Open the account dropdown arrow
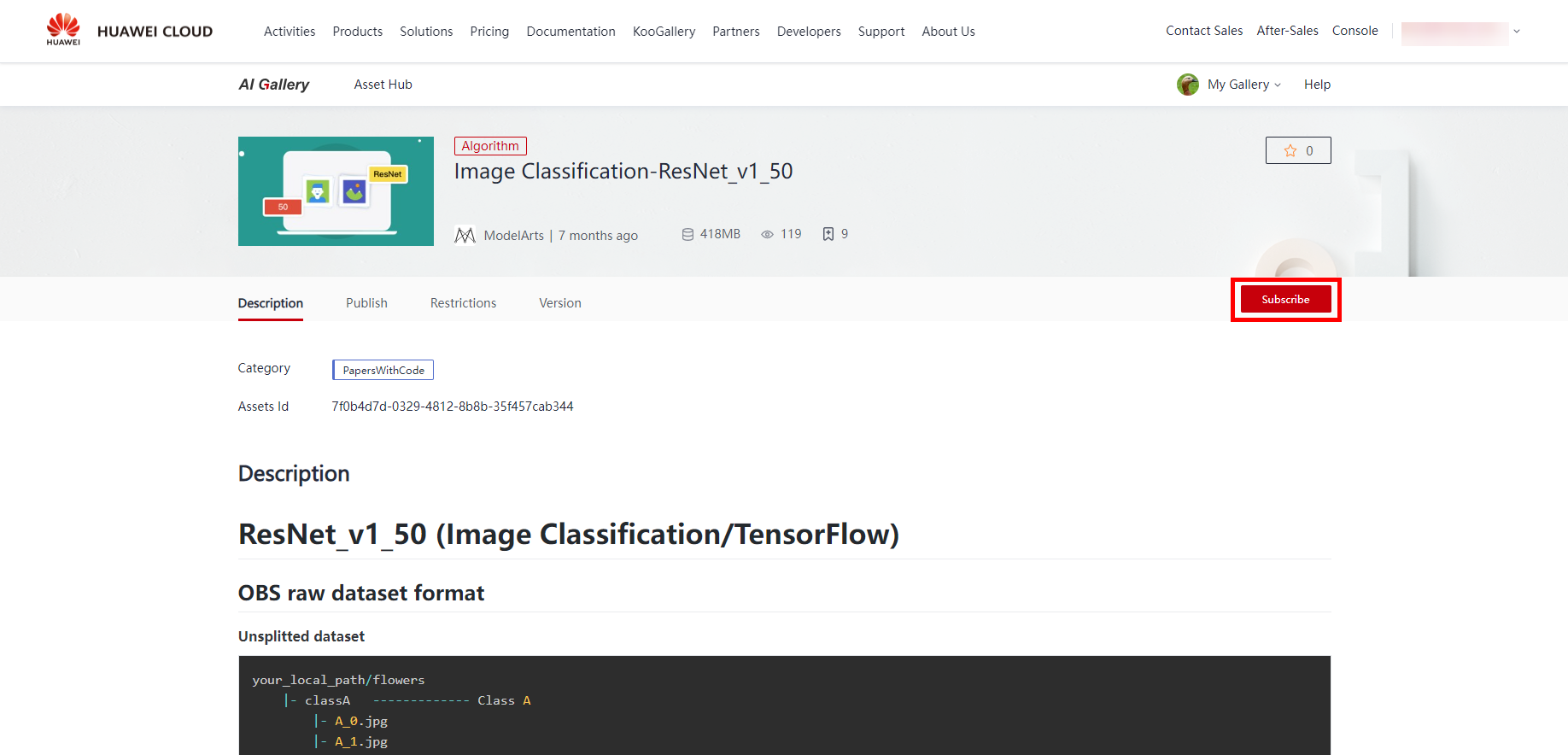The height and width of the screenshot is (755, 1568). pyautogui.click(x=1517, y=32)
